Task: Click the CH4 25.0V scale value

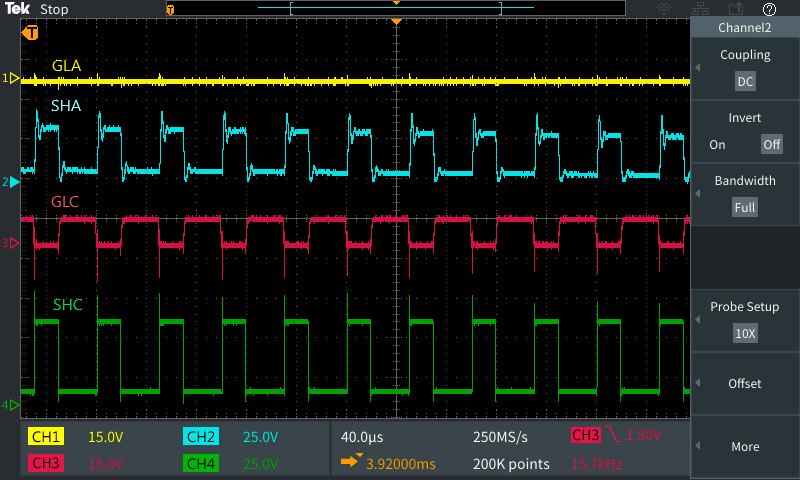Action: point(260,464)
